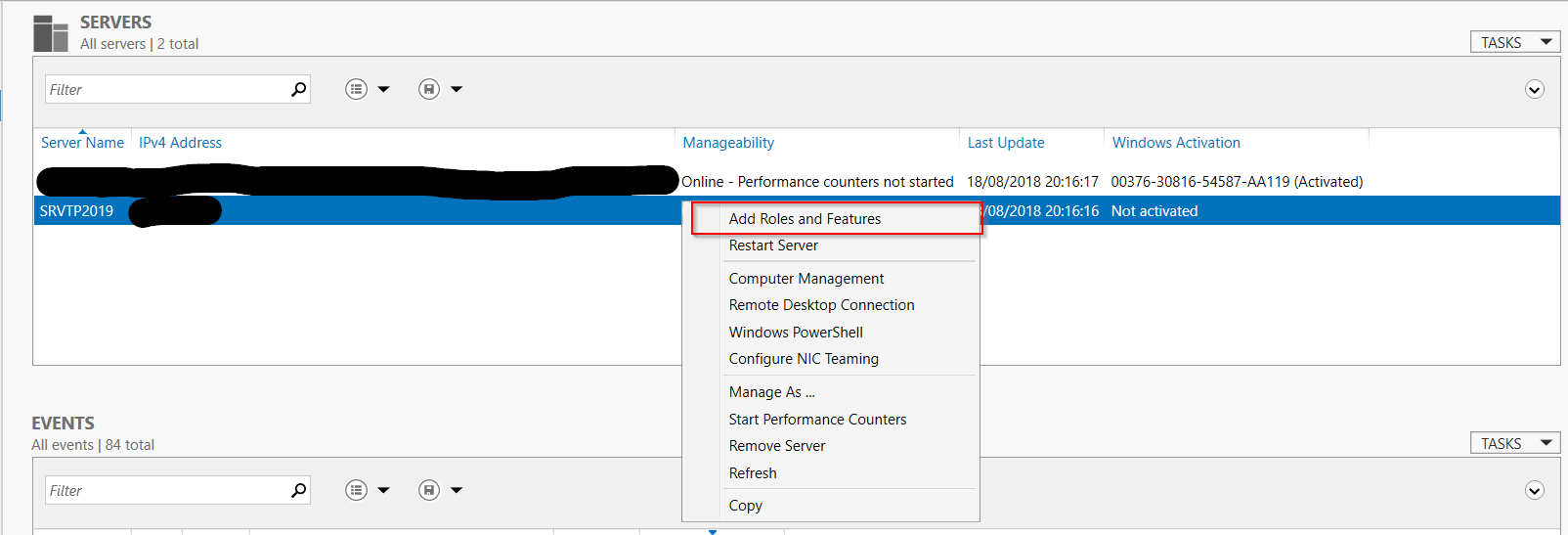The height and width of the screenshot is (535, 1568).
Task: Open the Events TASKS dropdown
Action: [x=1514, y=443]
